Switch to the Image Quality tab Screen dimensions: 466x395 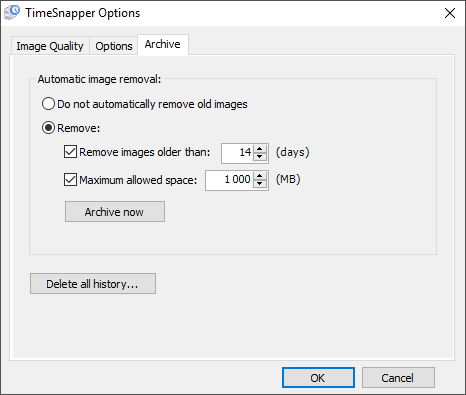[50, 46]
